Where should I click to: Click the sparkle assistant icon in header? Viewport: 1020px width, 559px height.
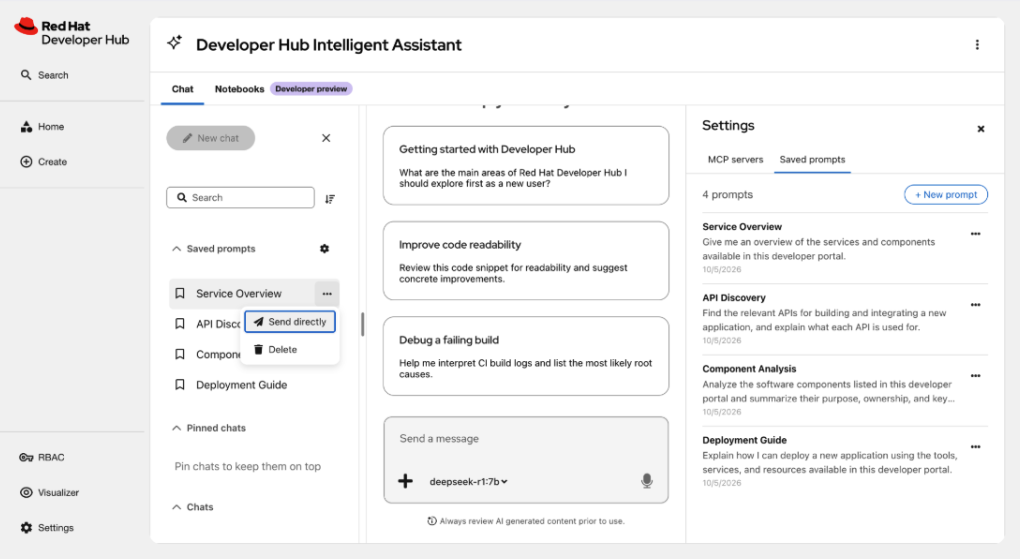click(174, 43)
